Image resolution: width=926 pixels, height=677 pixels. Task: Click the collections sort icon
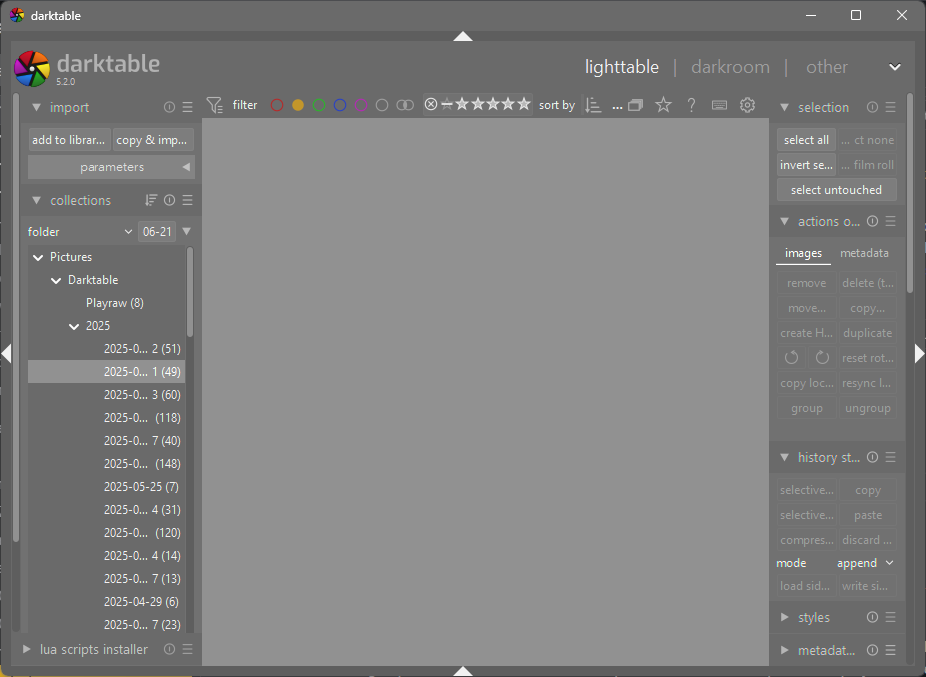(151, 200)
